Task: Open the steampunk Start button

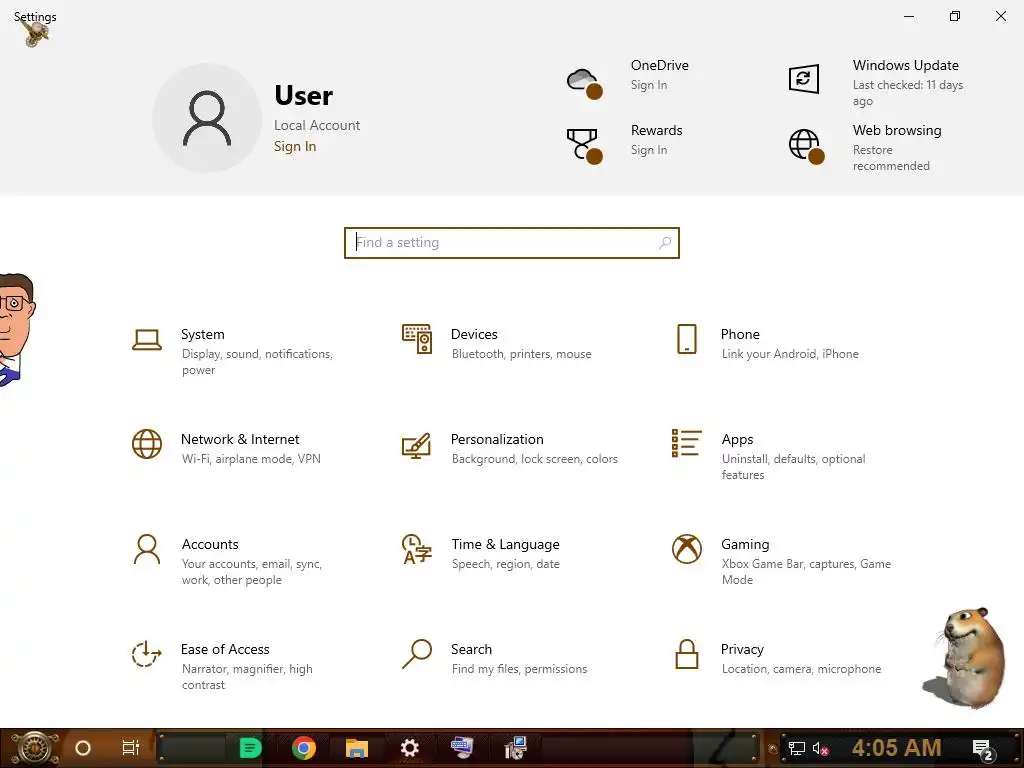Action: click(x=34, y=748)
